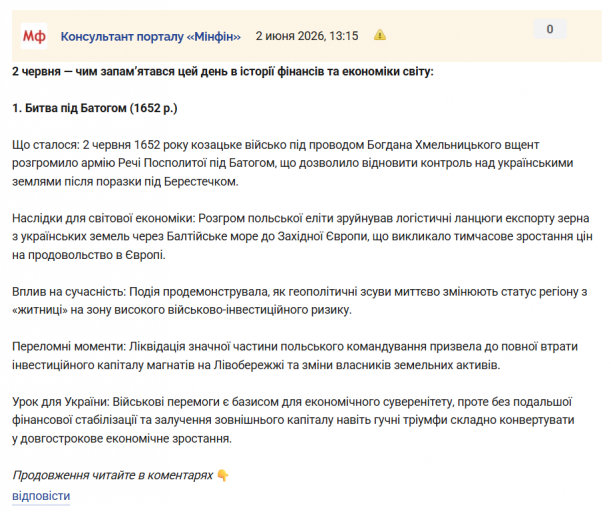This screenshot has height=512, width=611.
Task: Click the timestamp 2 июня 2026, 13:15
Action: point(307,36)
